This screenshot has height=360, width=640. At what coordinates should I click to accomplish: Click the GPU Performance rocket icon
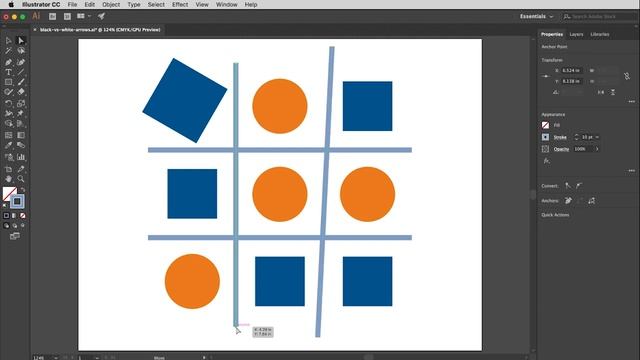click(101, 16)
